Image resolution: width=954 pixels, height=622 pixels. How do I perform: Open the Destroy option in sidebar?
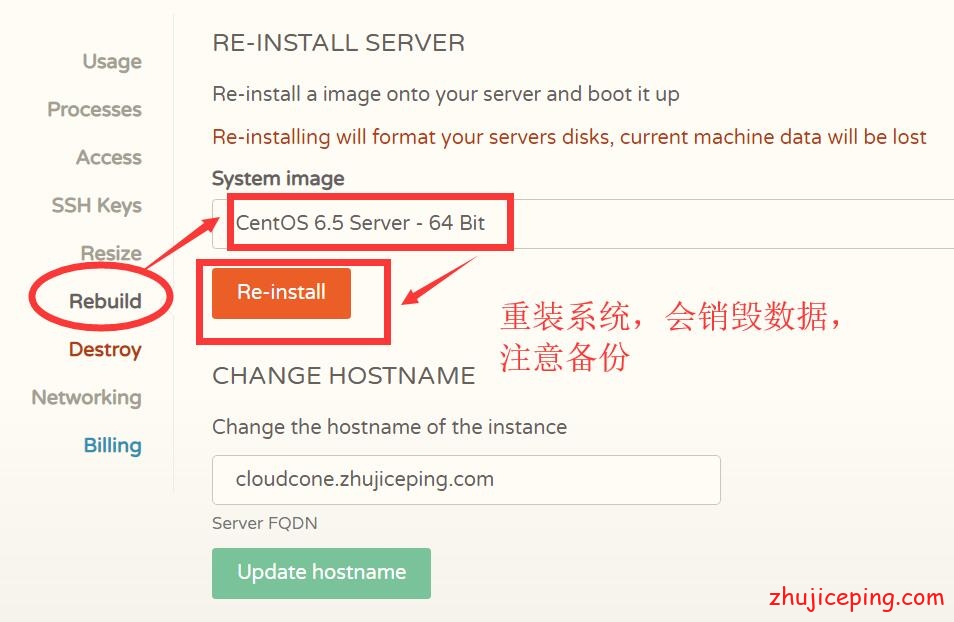105,349
